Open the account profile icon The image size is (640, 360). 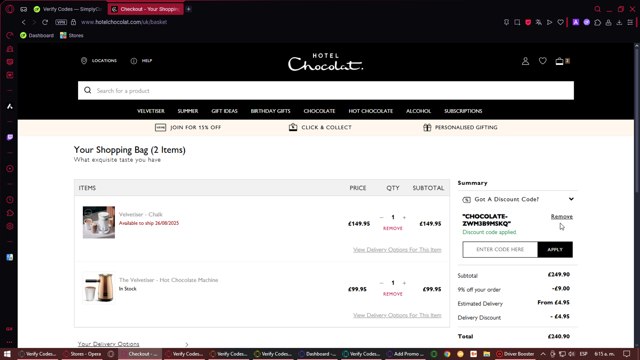tap(525, 61)
